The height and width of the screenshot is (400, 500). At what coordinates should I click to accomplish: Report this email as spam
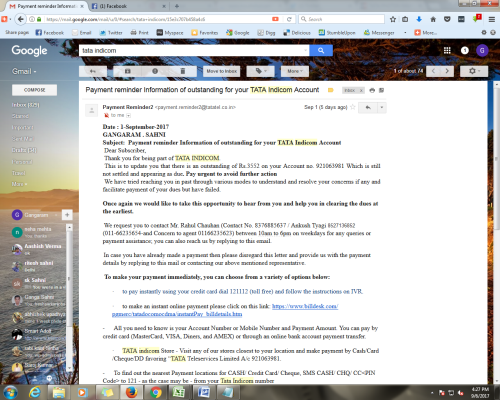(155, 71)
